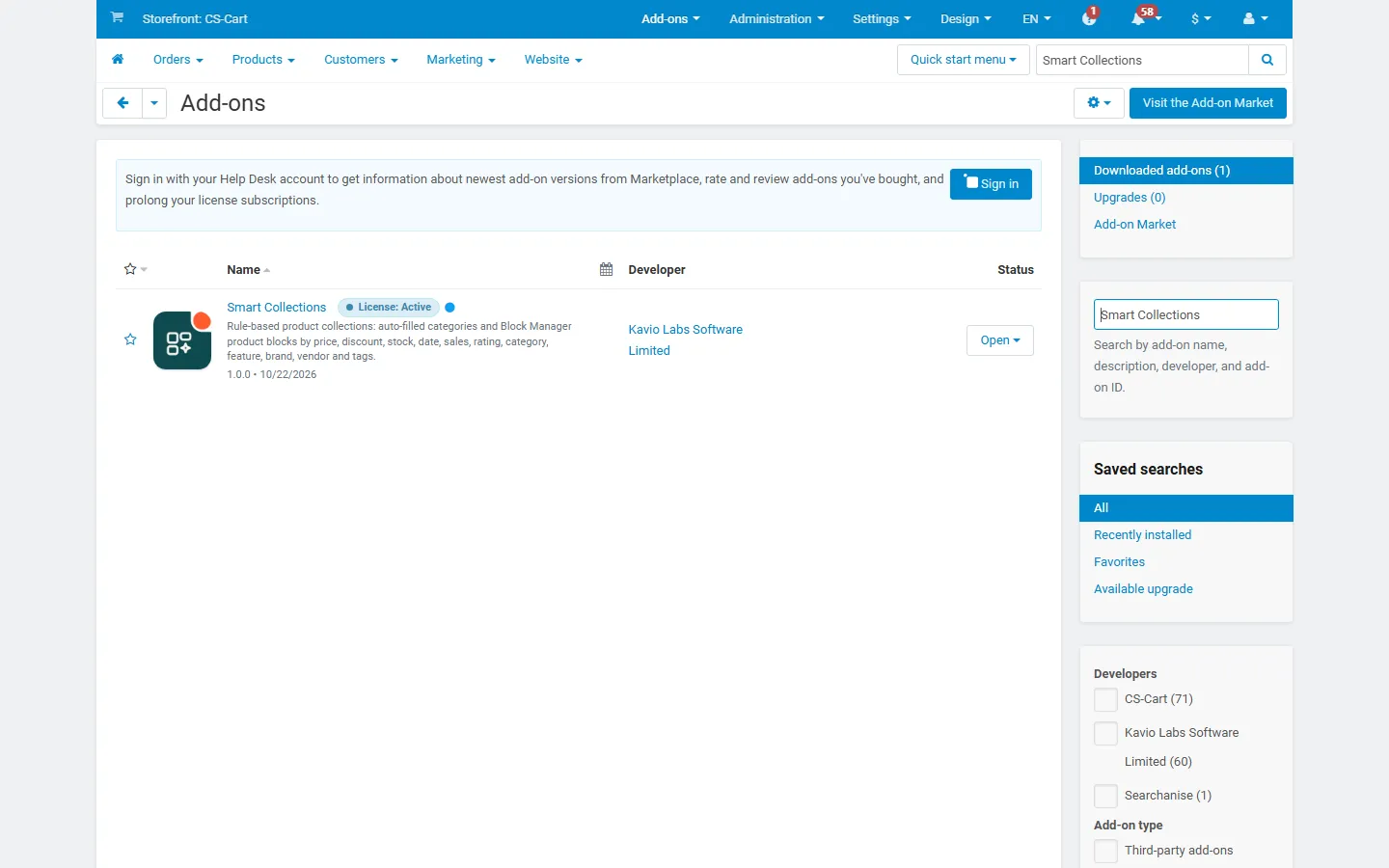Screen dimensions: 1389x868
Task: Click the home icon in navigation bar
Action: [x=118, y=60]
